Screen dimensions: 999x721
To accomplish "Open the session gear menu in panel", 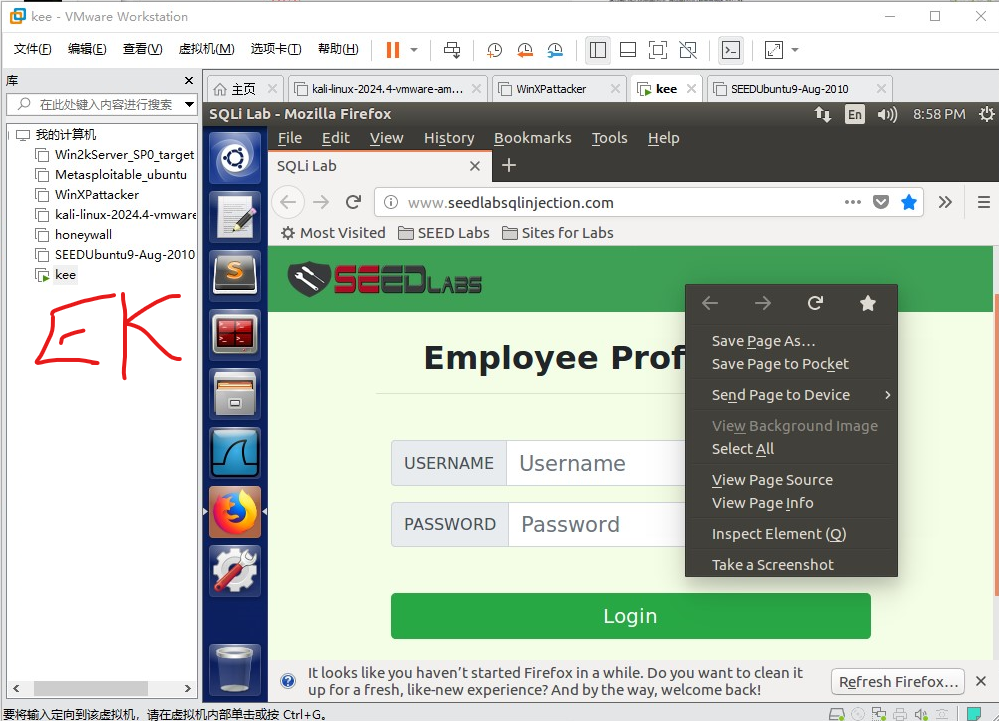I will click(986, 114).
